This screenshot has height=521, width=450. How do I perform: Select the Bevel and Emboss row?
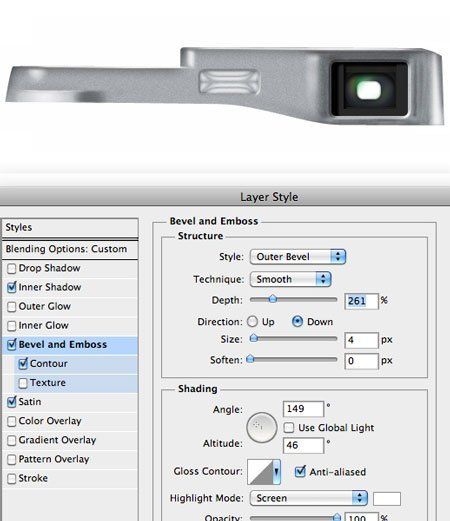(70, 345)
